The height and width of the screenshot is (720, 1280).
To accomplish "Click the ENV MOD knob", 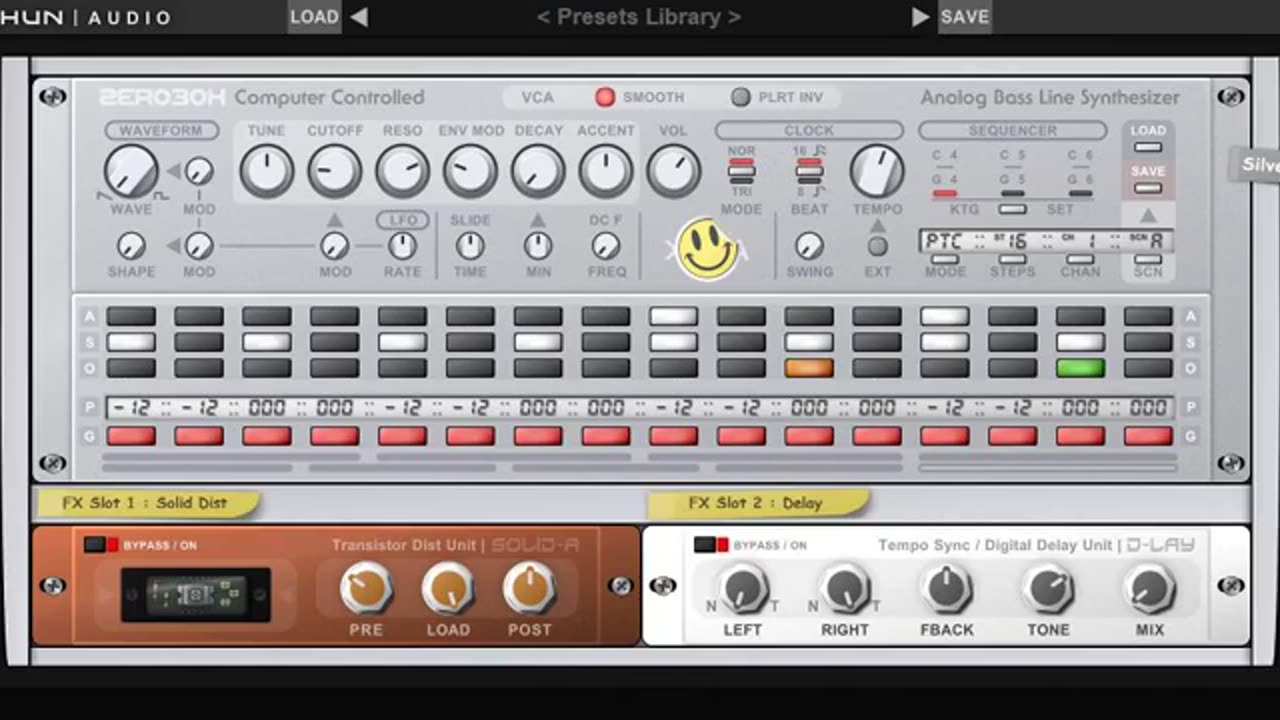I will click(x=470, y=171).
